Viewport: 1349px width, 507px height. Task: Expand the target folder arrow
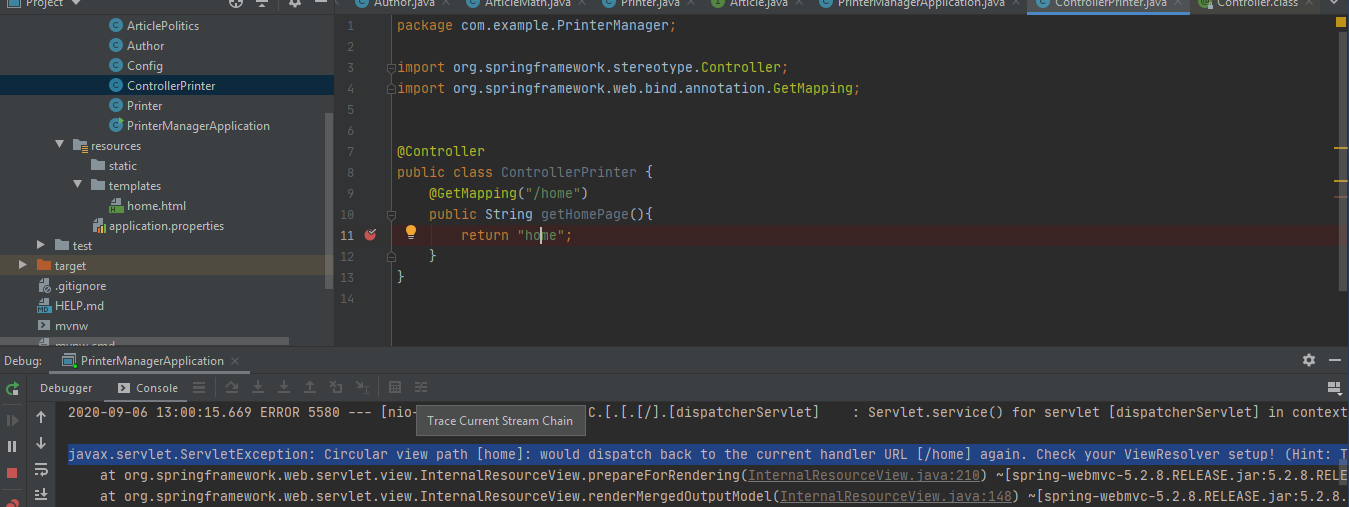pyautogui.click(x=23, y=266)
